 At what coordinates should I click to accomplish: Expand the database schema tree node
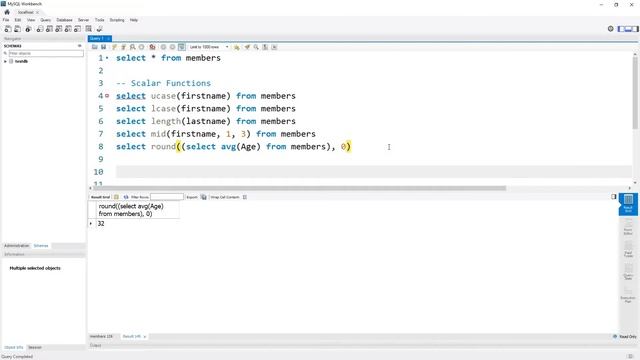[5, 61]
